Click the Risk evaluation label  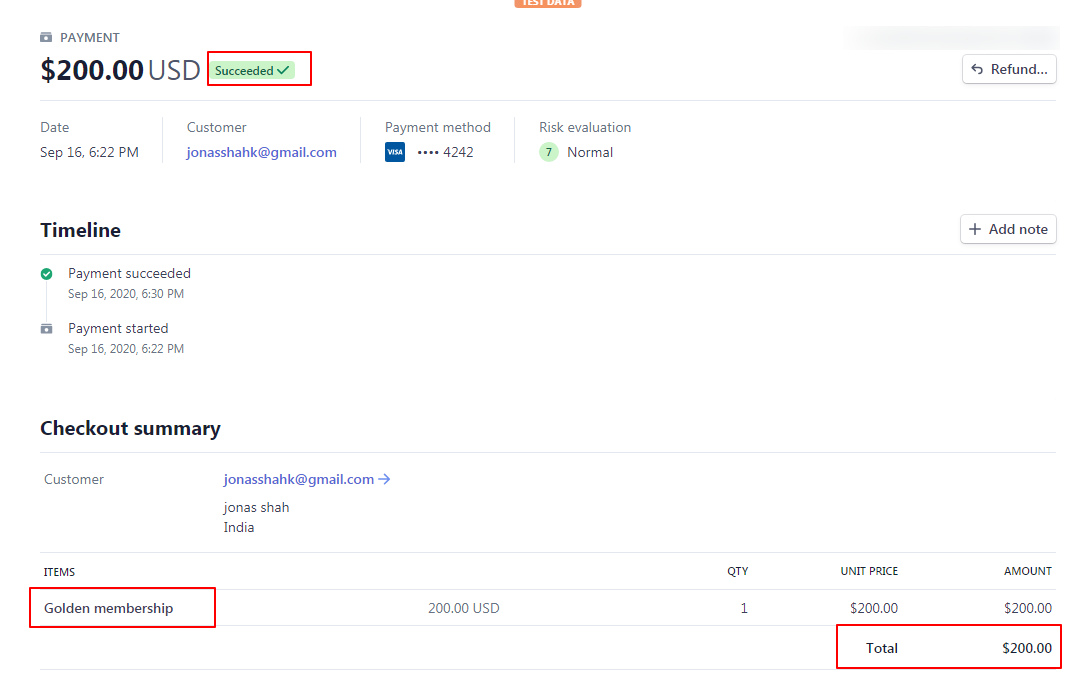[x=585, y=127]
